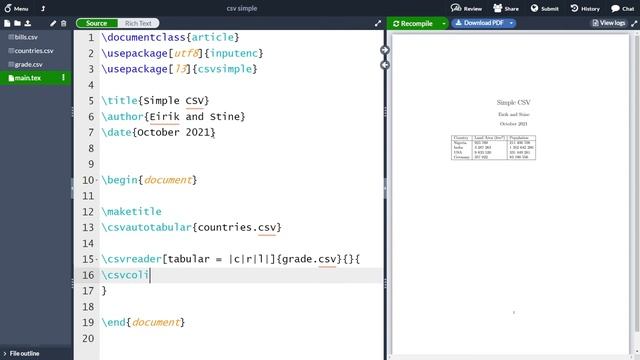Upload a file to project
Image resolution: width=640 pixels, height=360 pixels.
coord(28,23)
